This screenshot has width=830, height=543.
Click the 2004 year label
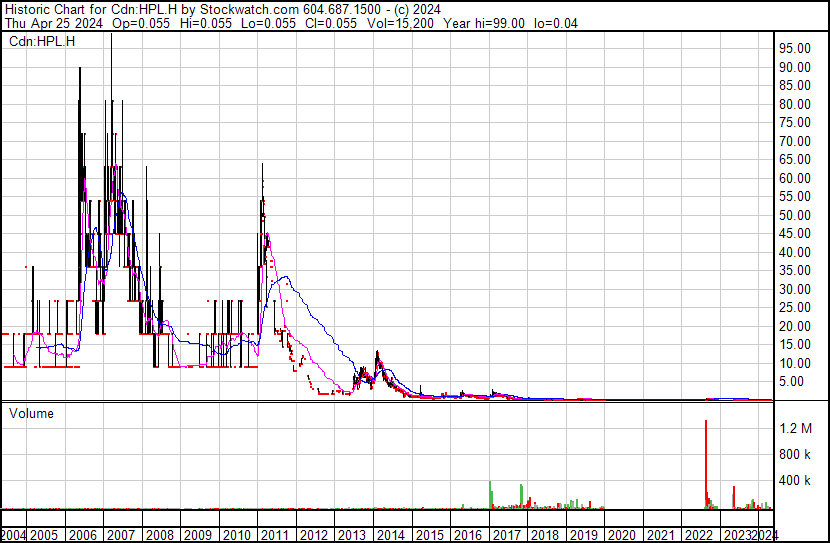13,535
